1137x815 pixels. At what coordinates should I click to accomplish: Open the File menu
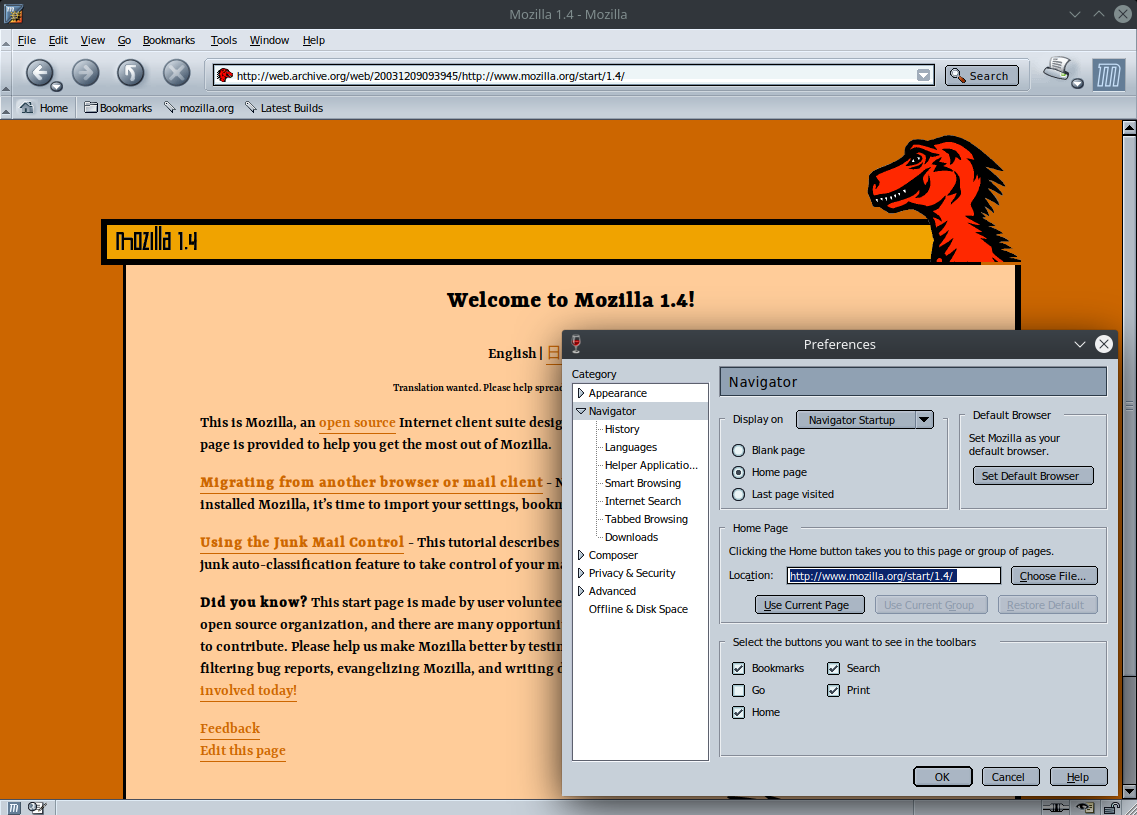(27, 41)
